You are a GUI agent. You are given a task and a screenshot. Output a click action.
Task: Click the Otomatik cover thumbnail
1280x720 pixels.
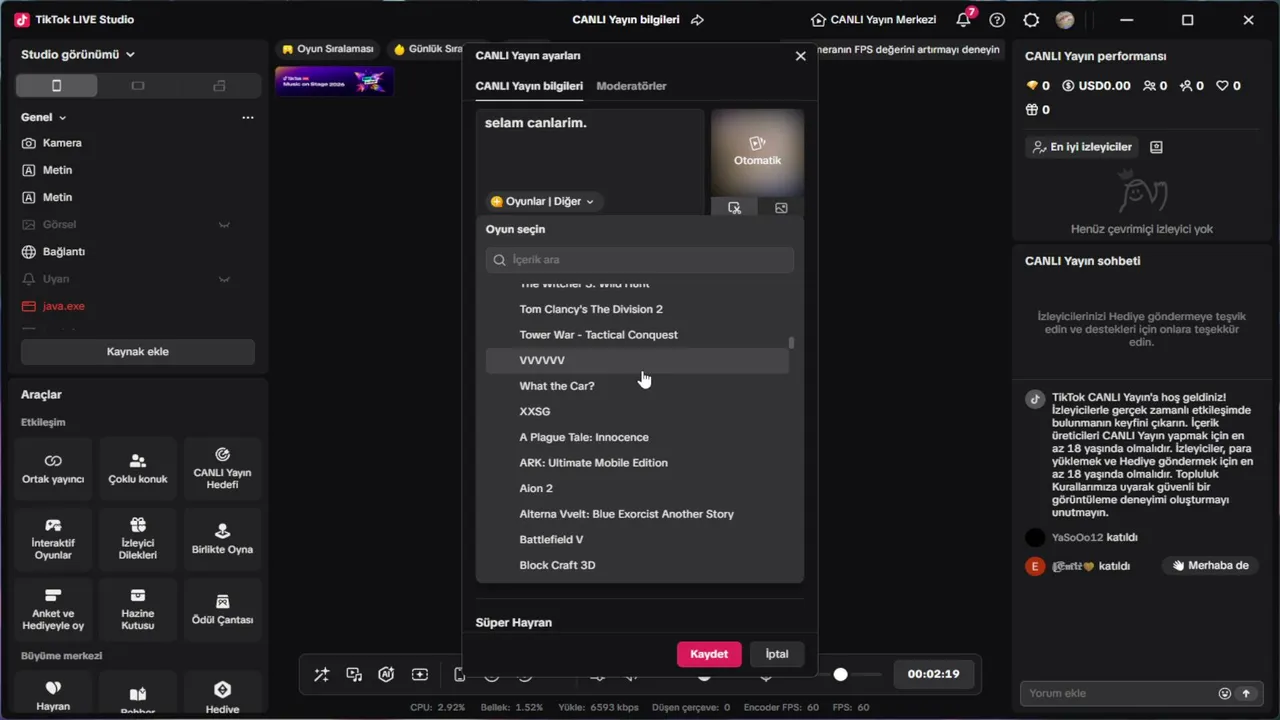pos(757,152)
